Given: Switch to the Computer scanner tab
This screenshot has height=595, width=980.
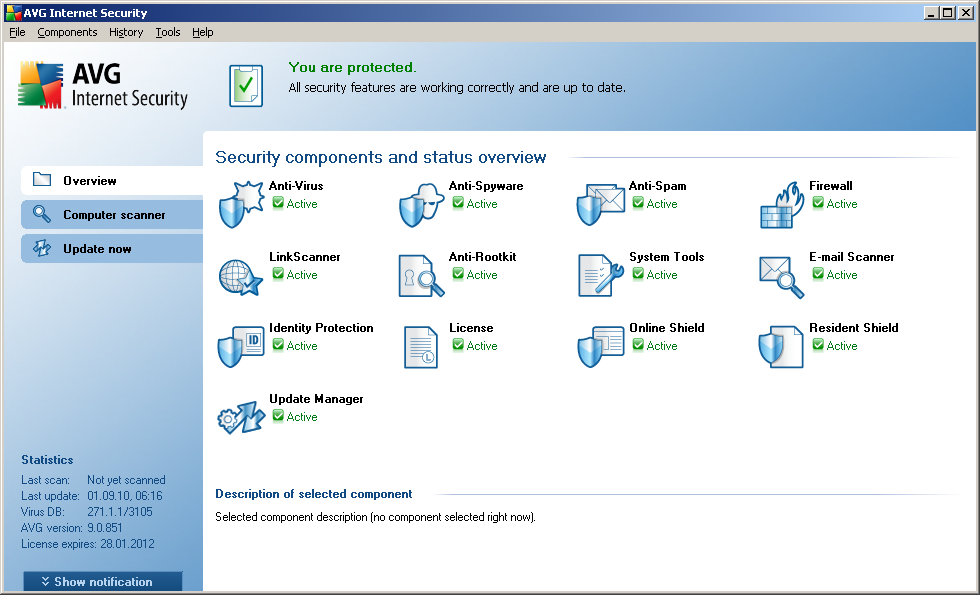Looking at the screenshot, I should 113,215.
